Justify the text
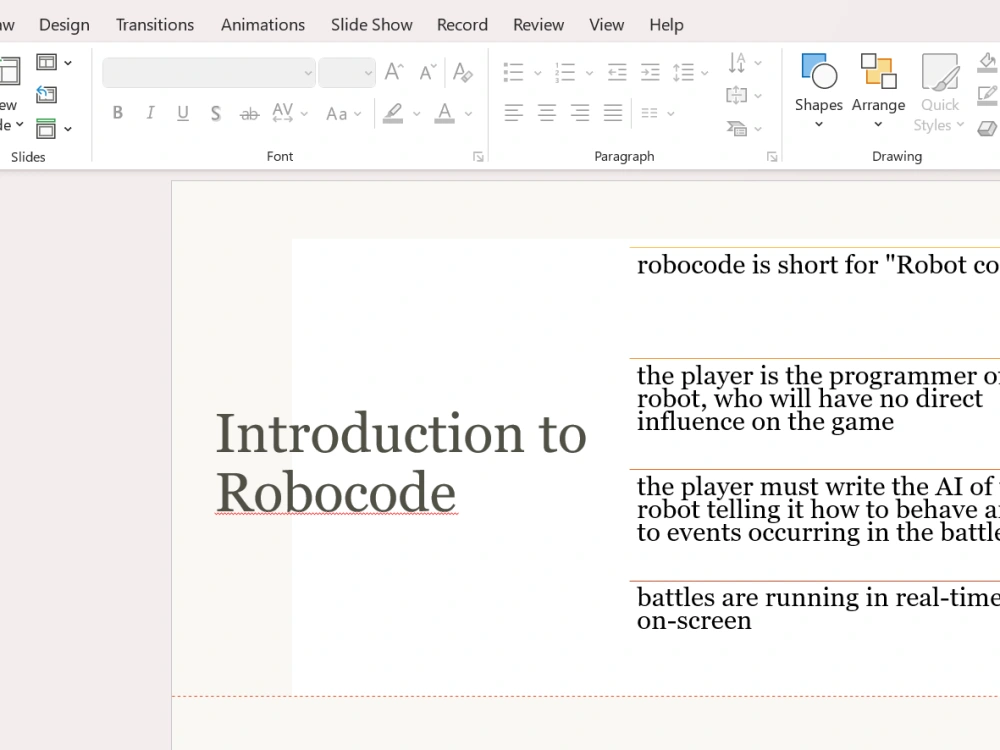 (613, 113)
